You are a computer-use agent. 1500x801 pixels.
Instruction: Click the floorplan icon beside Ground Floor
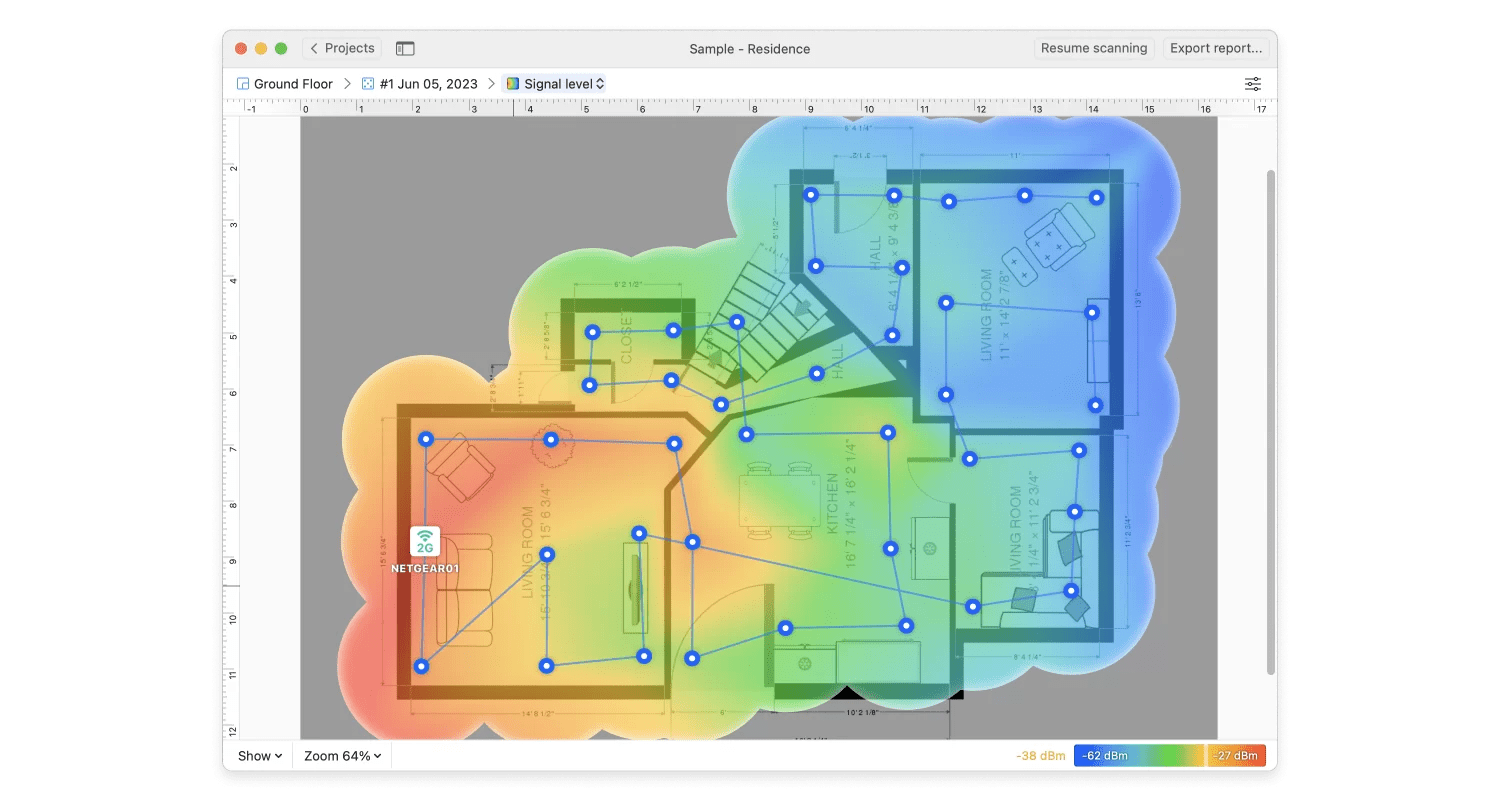click(241, 83)
